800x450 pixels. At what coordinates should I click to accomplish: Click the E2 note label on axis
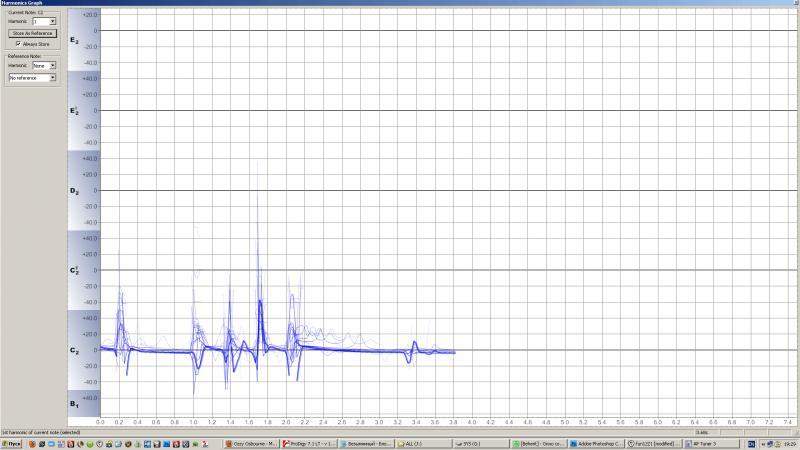pos(73,40)
